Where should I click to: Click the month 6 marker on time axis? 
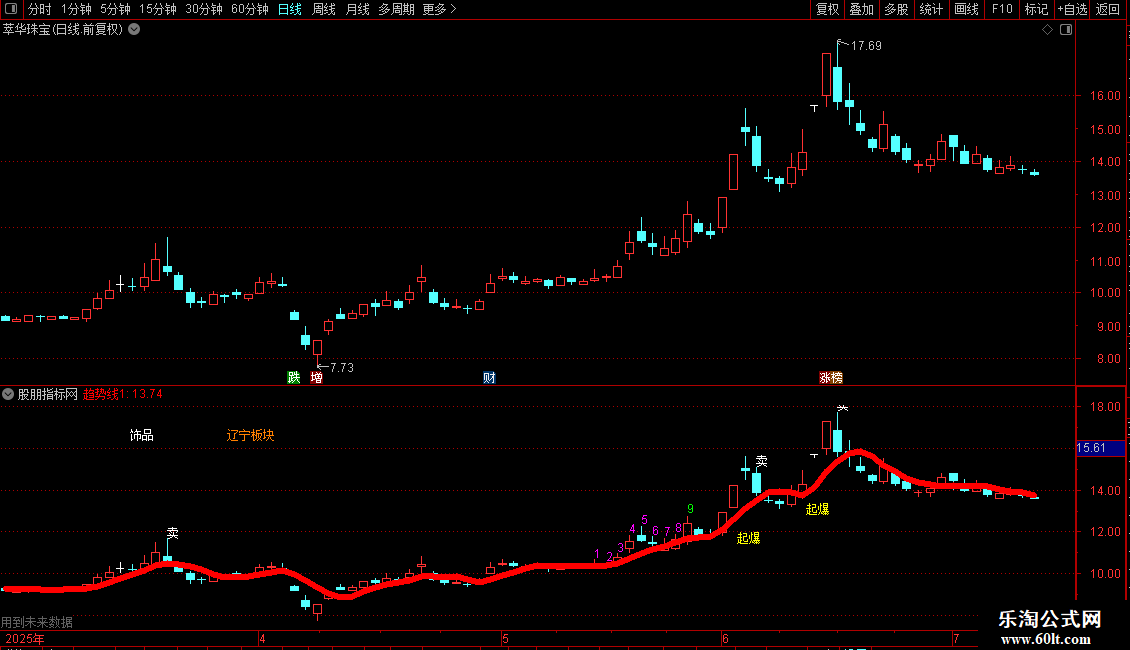coord(725,639)
